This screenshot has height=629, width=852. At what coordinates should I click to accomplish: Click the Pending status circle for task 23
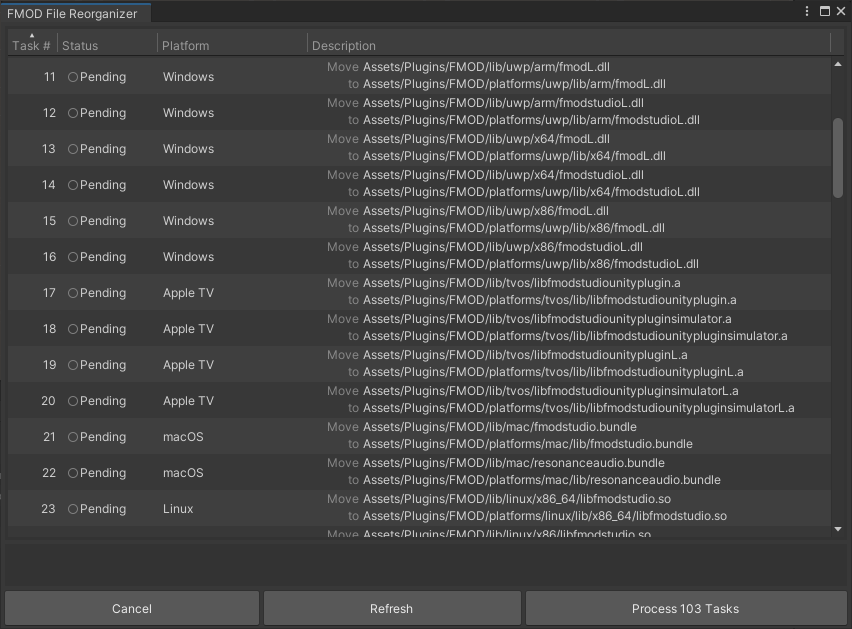tap(73, 509)
